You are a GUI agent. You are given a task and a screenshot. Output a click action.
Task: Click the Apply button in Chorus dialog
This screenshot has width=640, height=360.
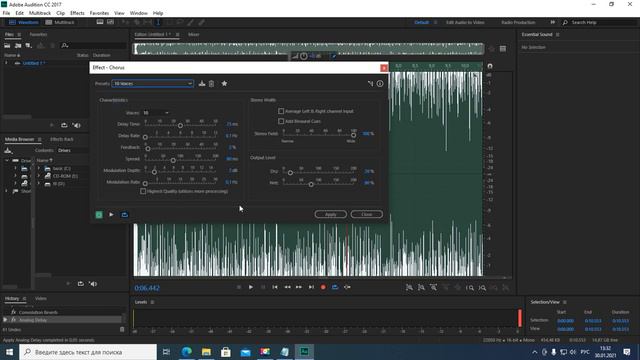point(331,214)
